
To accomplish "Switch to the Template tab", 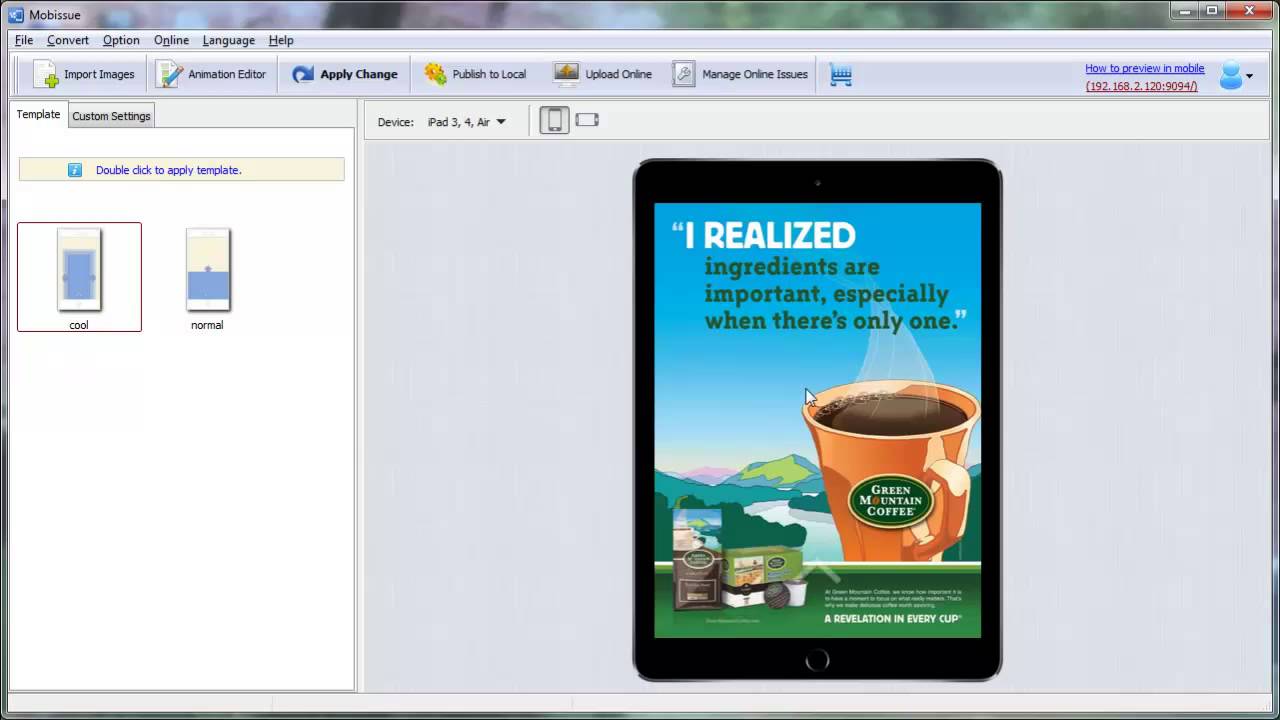I will [38, 114].
